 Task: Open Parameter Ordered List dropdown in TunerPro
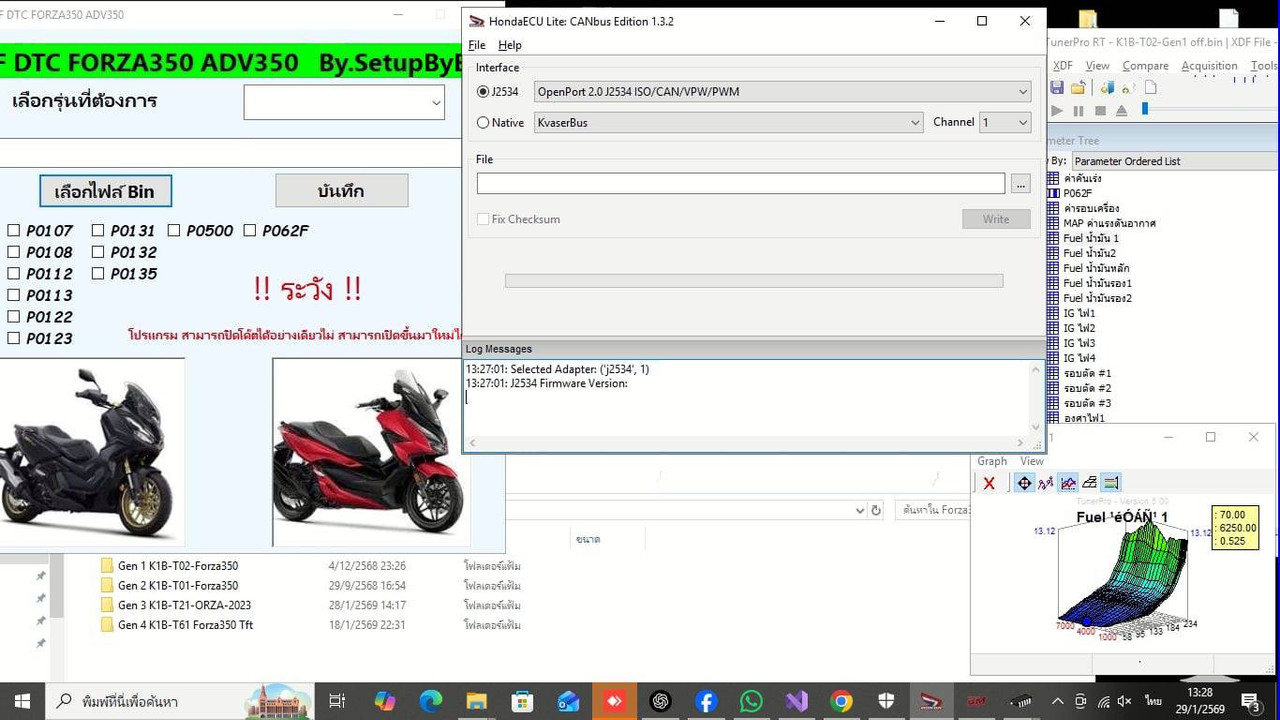pyautogui.click(x=1175, y=161)
